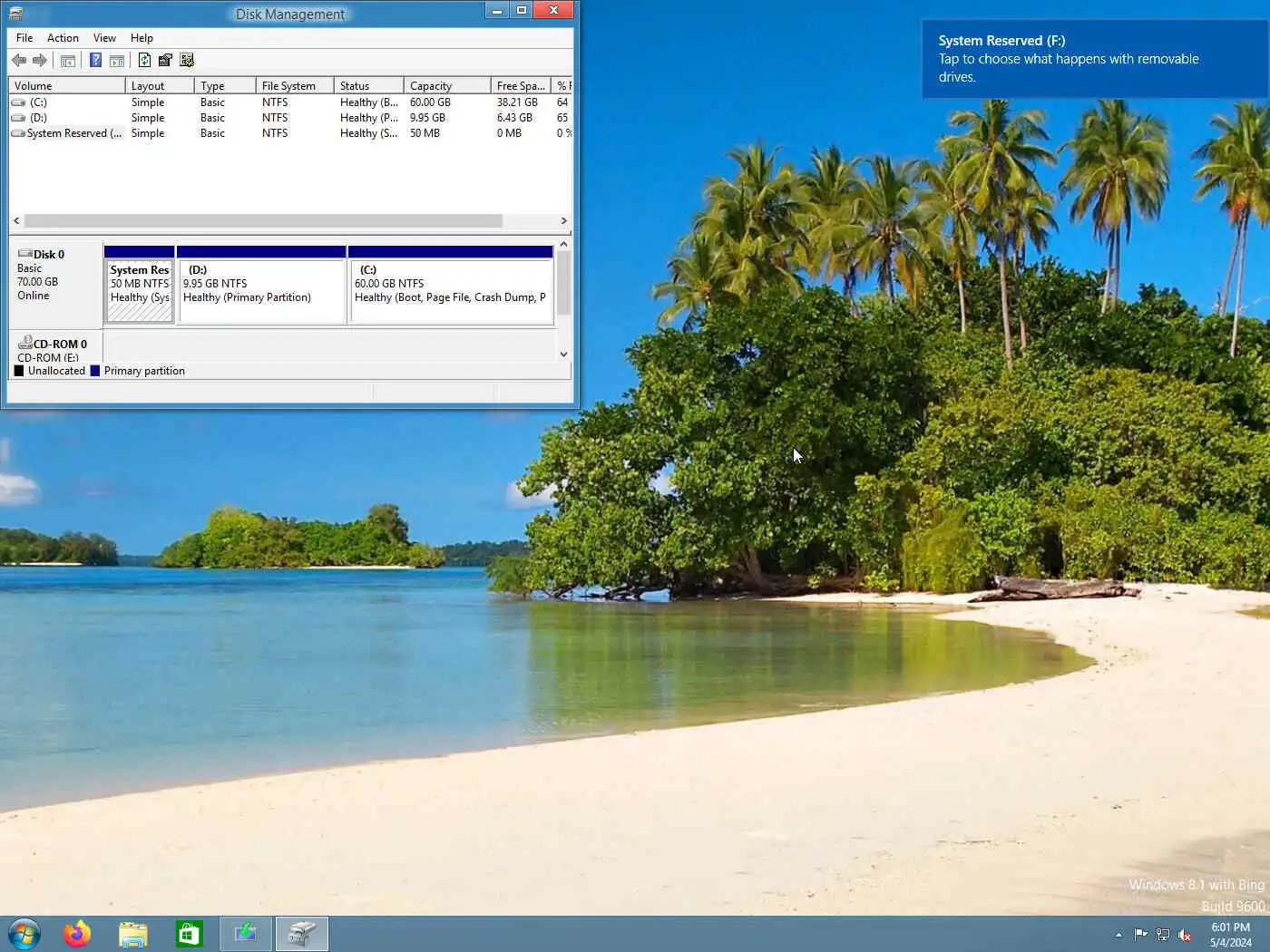The height and width of the screenshot is (952, 1270).
Task: Click the CD-ROM (E:) label
Action: tap(48, 357)
